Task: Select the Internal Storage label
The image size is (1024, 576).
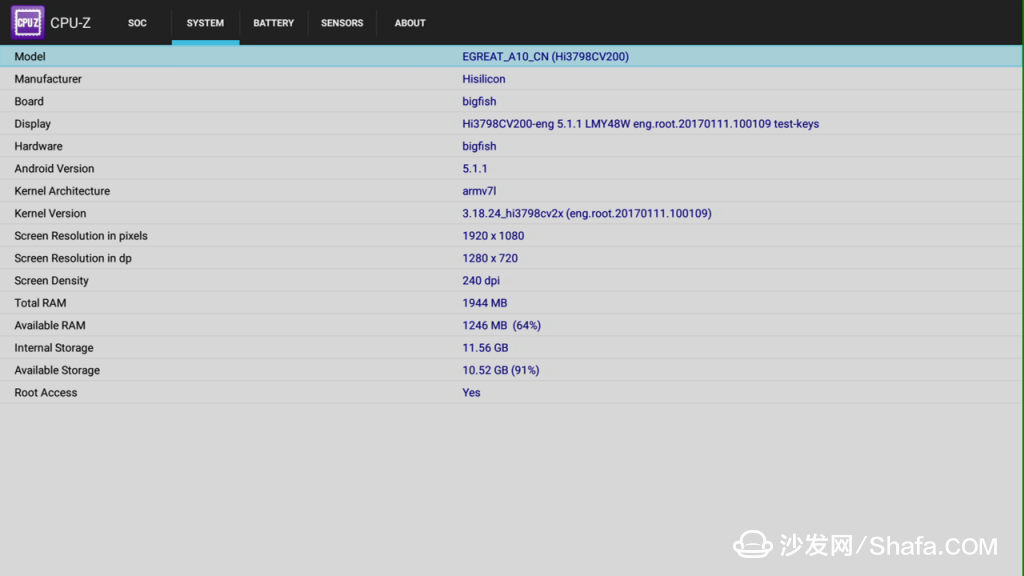Action: pos(54,348)
